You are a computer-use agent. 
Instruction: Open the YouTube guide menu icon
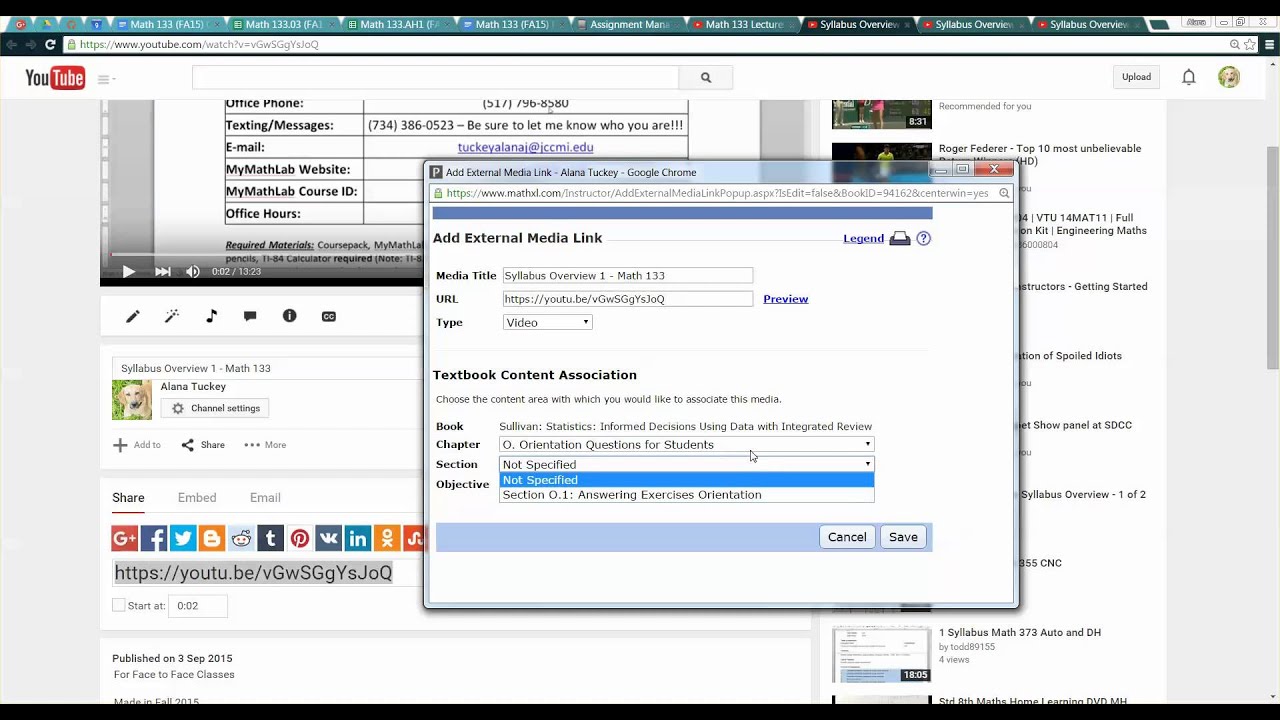(x=104, y=78)
